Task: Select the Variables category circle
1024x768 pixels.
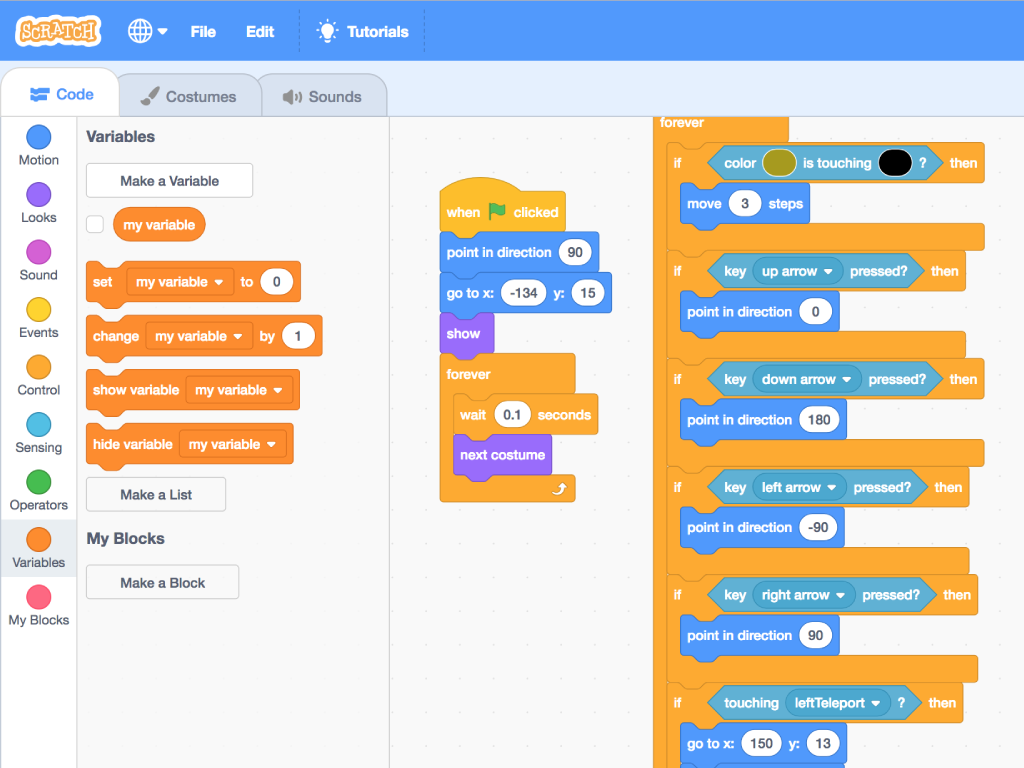Action: pyautogui.click(x=39, y=539)
